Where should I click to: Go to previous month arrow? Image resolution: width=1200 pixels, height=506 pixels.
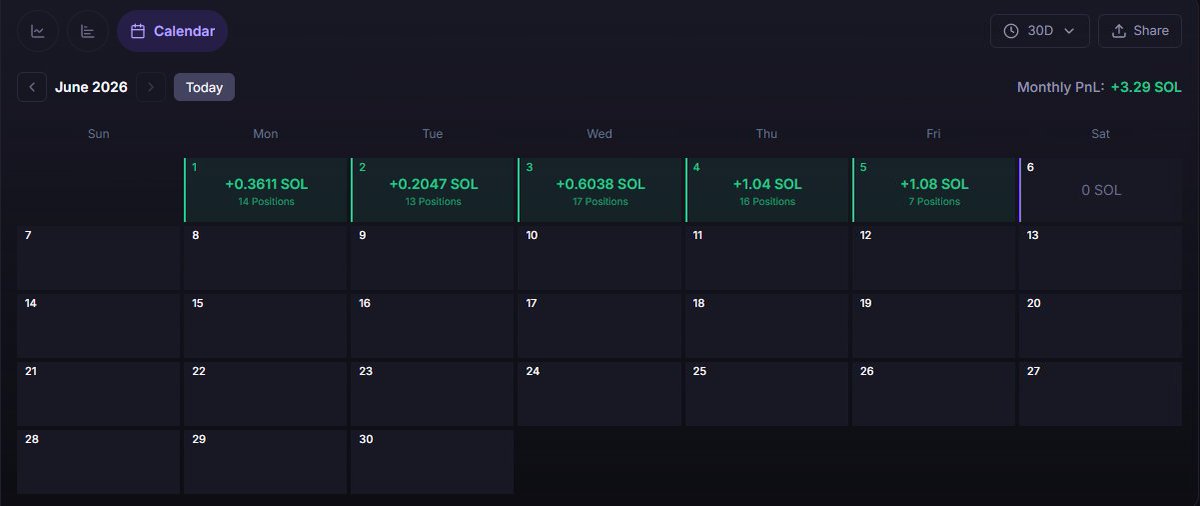coord(32,87)
